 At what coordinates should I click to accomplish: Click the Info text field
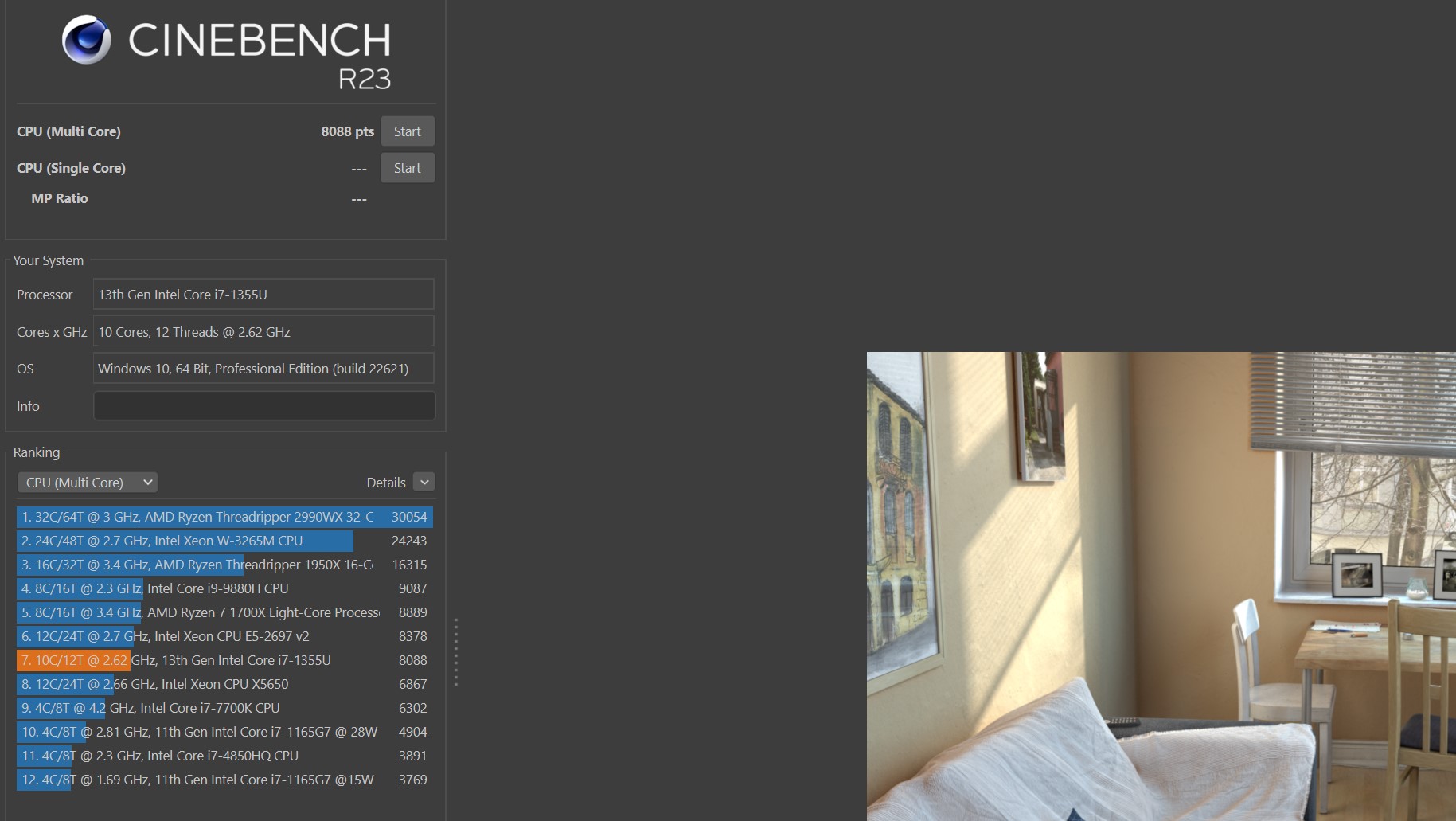point(263,406)
